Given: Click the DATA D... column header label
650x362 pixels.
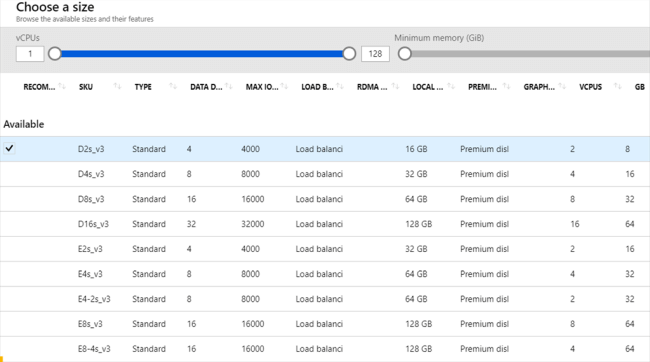Looking at the screenshot, I should 206,87.
